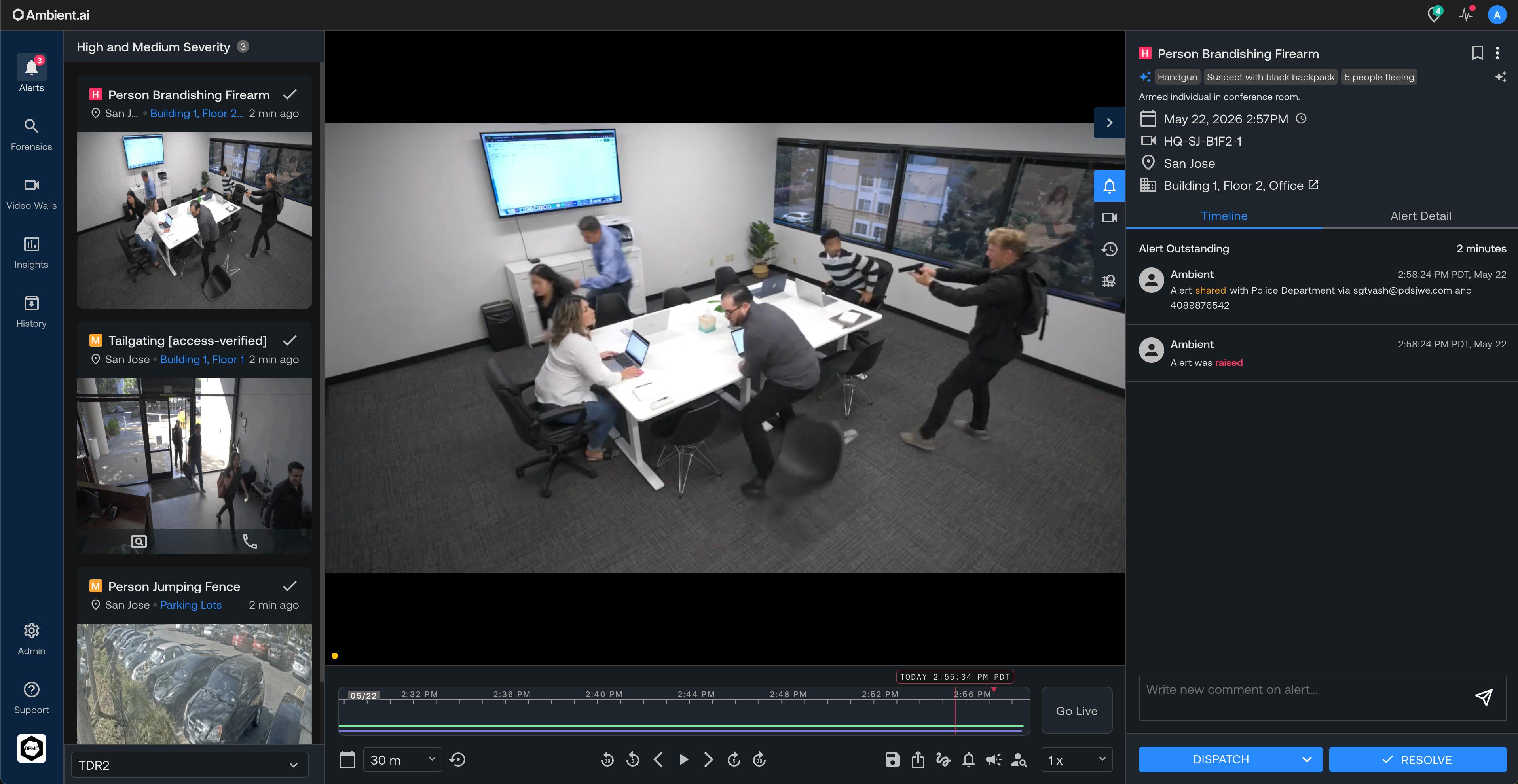
Task: Open the history clock tab beside video
Action: [1109, 249]
